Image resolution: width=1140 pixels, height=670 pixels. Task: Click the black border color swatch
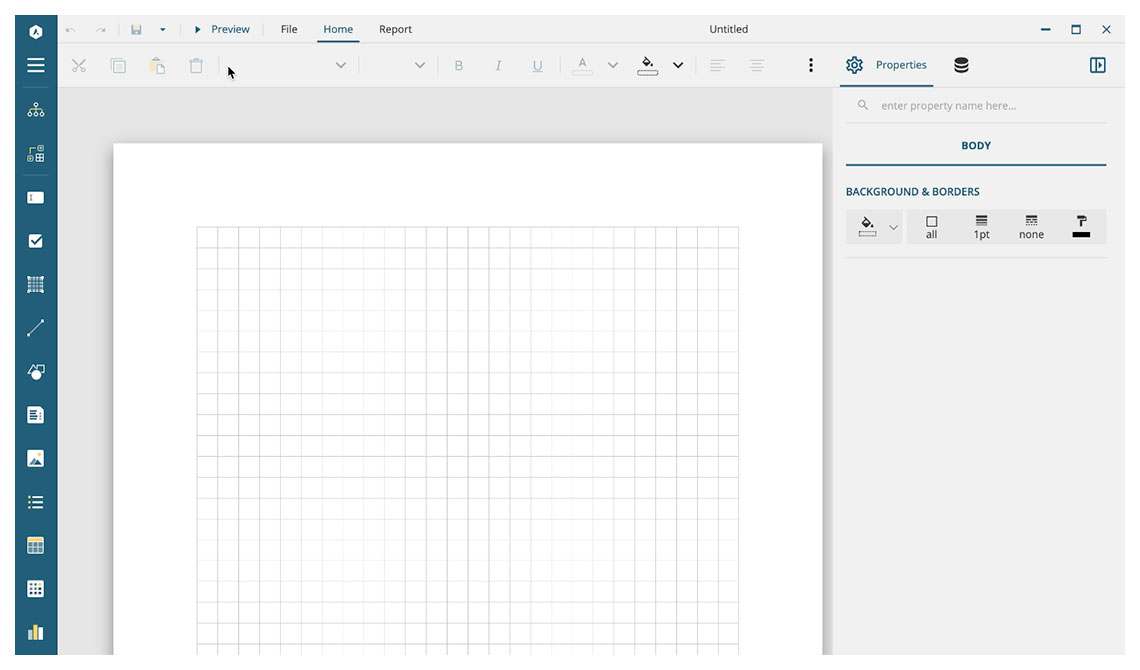click(x=1081, y=227)
